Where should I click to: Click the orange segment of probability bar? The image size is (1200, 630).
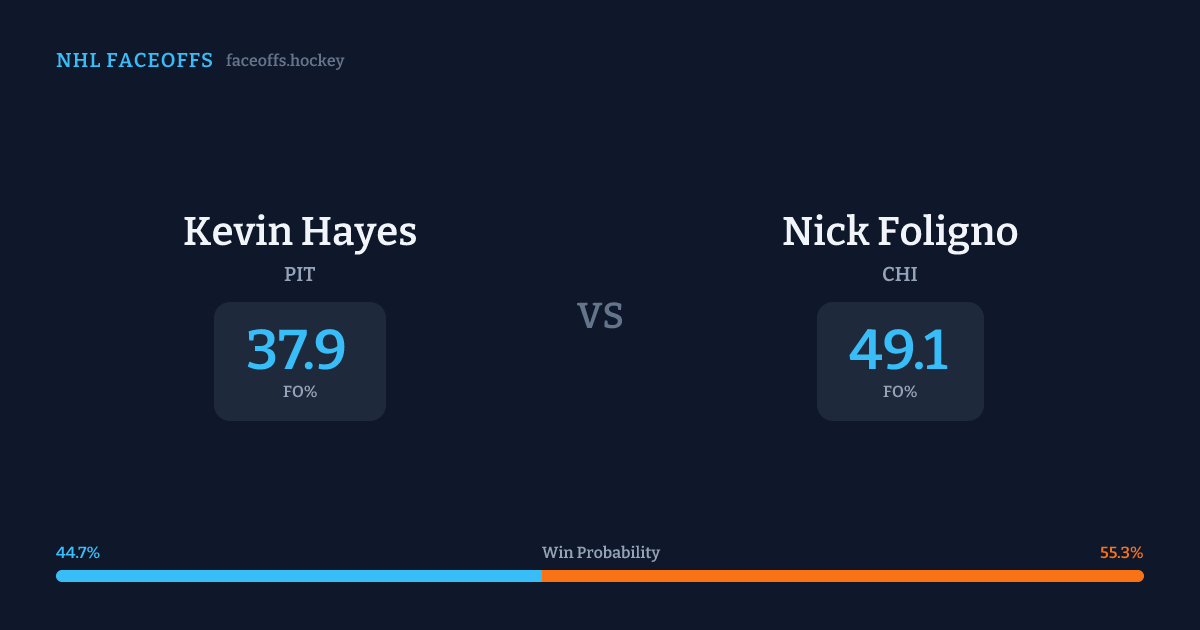click(840, 576)
